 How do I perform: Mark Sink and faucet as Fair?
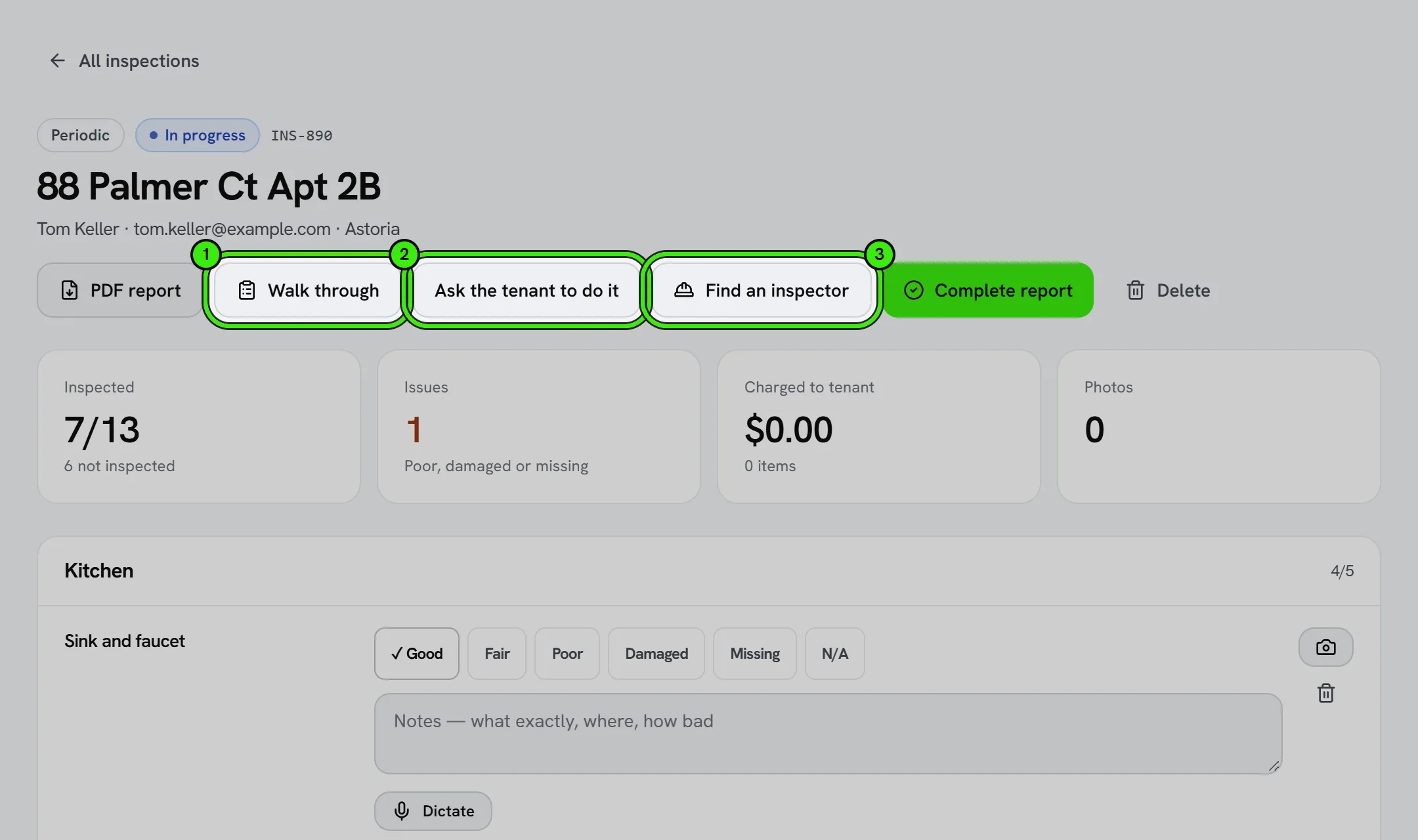pos(497,654)
